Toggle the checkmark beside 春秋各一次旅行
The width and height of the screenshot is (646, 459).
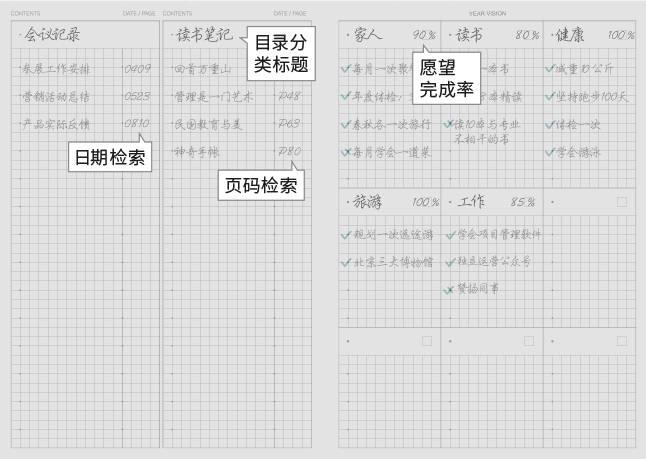pyautogui.click(x=346, y=124)
